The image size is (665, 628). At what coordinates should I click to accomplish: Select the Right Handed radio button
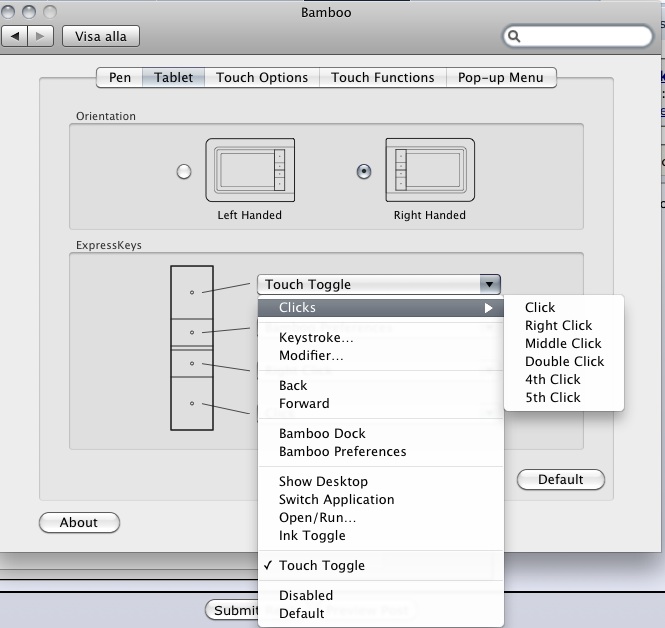[x=364, y=172]
